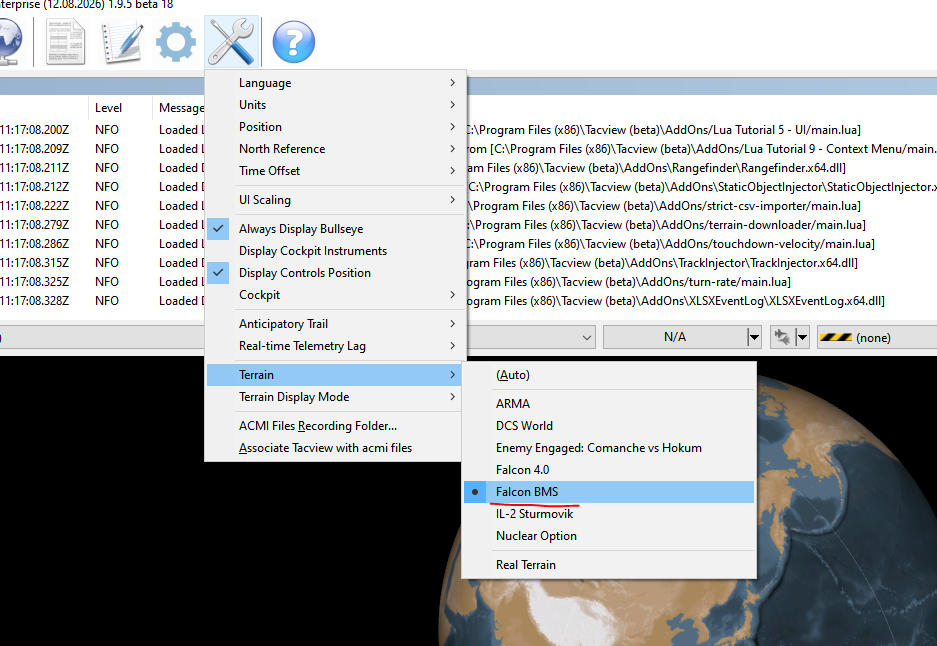This screenshot has width=937, height=646.
Task: Select Real Terrain option
Action: (x=608, y=565)
